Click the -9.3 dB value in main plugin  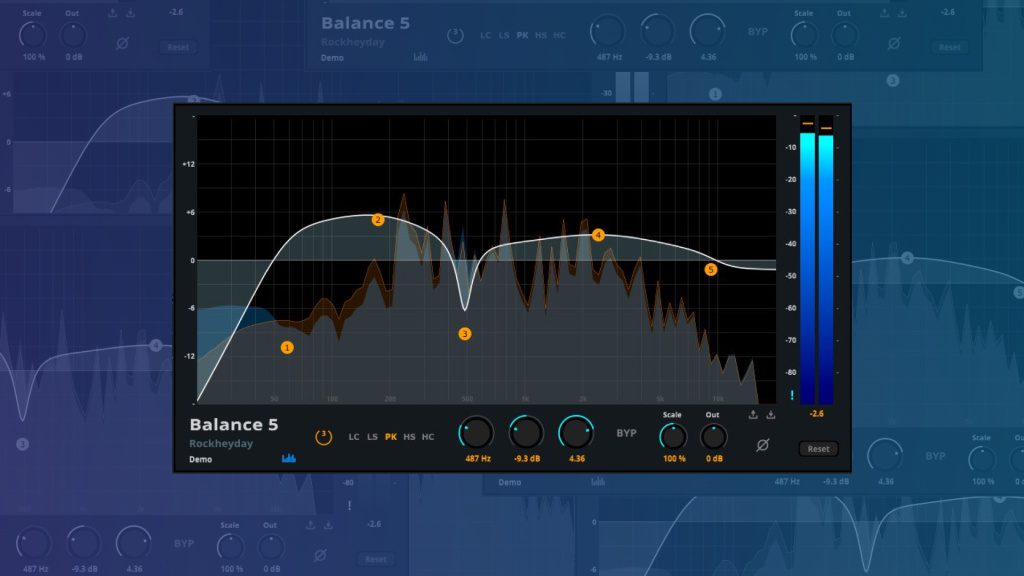(x=526, y=458)
